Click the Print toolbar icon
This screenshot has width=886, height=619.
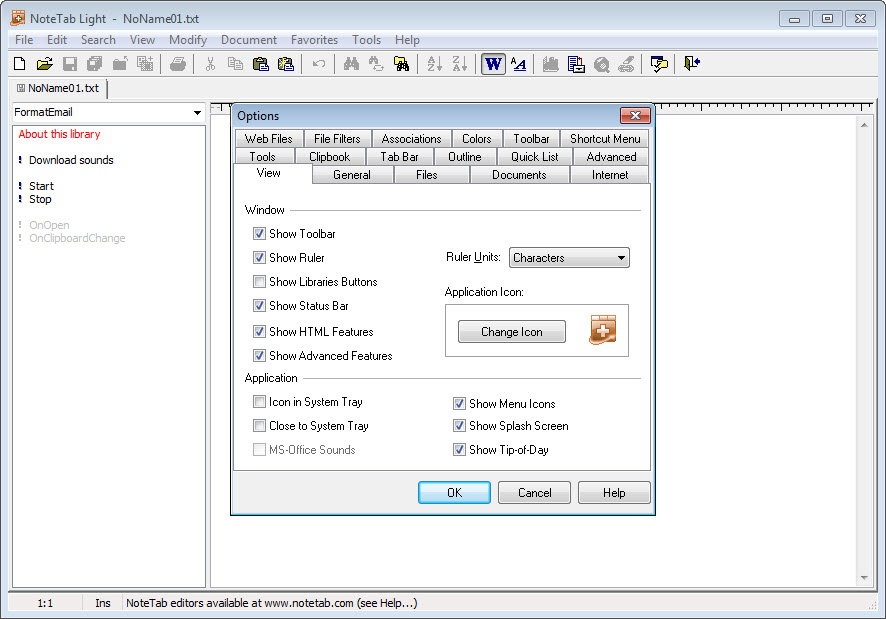(177, 64)
